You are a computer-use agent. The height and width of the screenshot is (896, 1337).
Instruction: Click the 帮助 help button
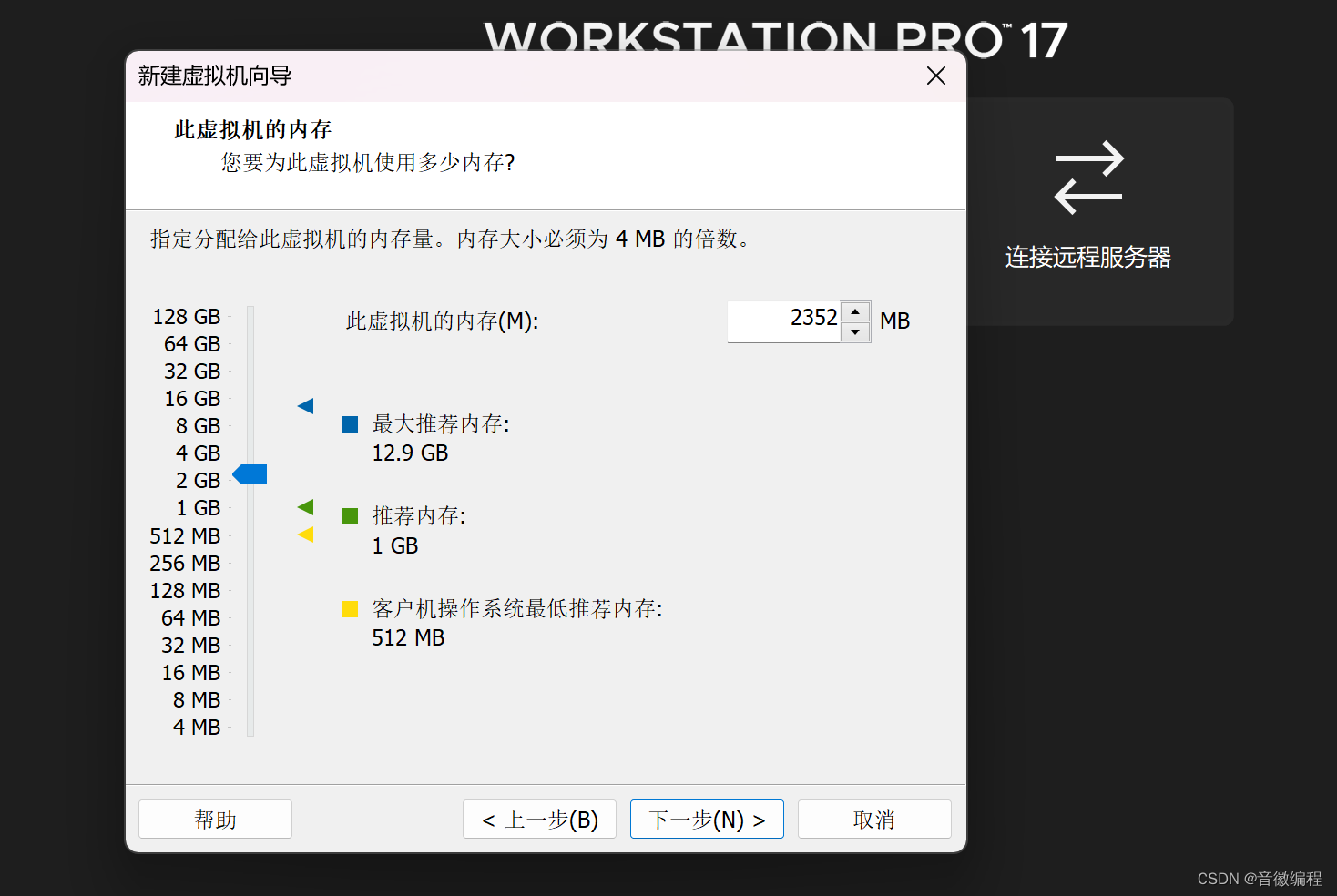pyautogui.click(x=215, y=820)
